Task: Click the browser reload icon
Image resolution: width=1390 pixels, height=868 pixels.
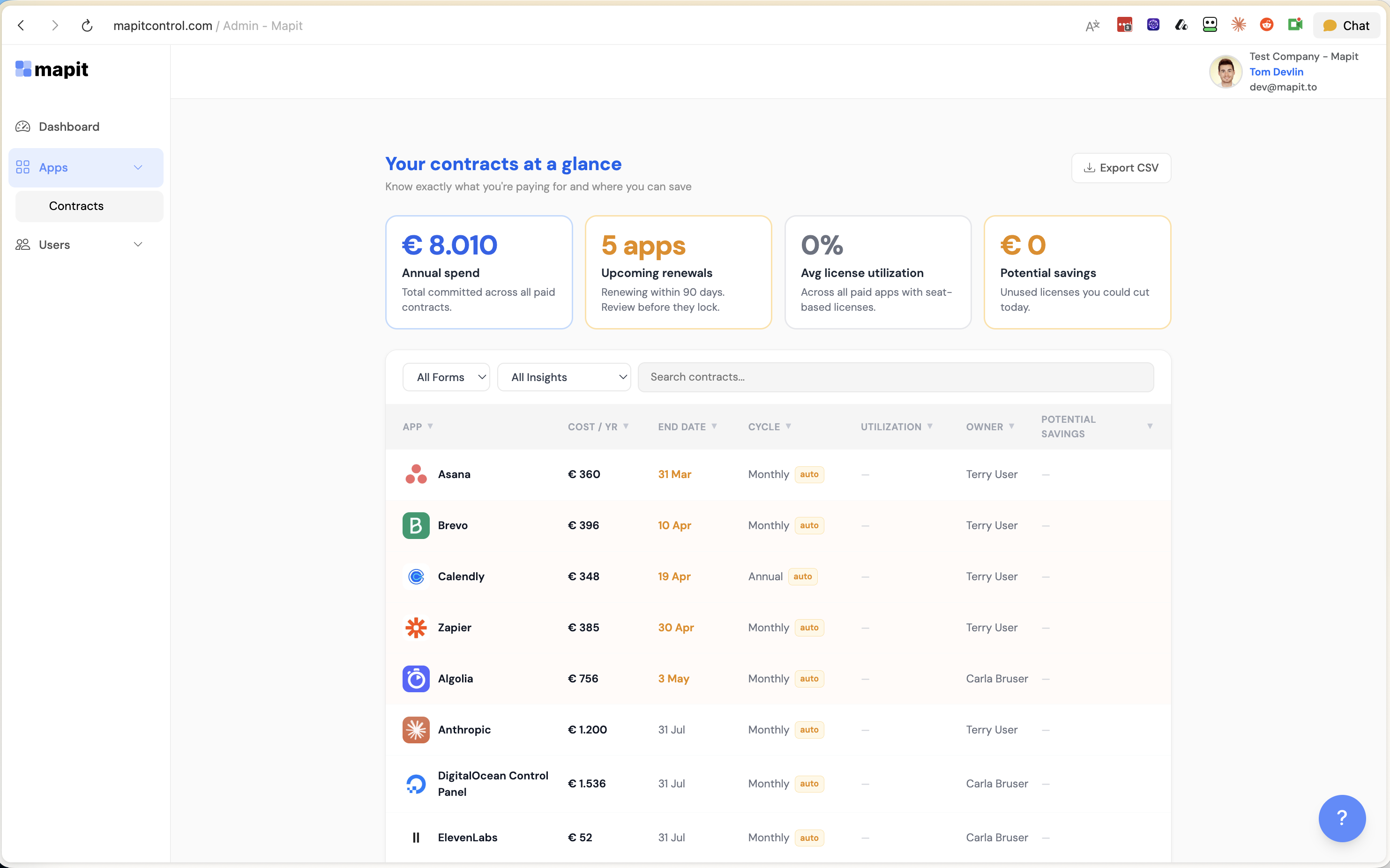Action: [87, 26]
